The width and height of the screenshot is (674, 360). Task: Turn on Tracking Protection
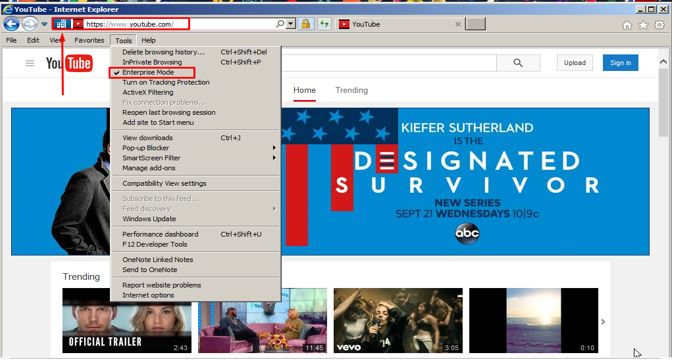pos(196,82)
